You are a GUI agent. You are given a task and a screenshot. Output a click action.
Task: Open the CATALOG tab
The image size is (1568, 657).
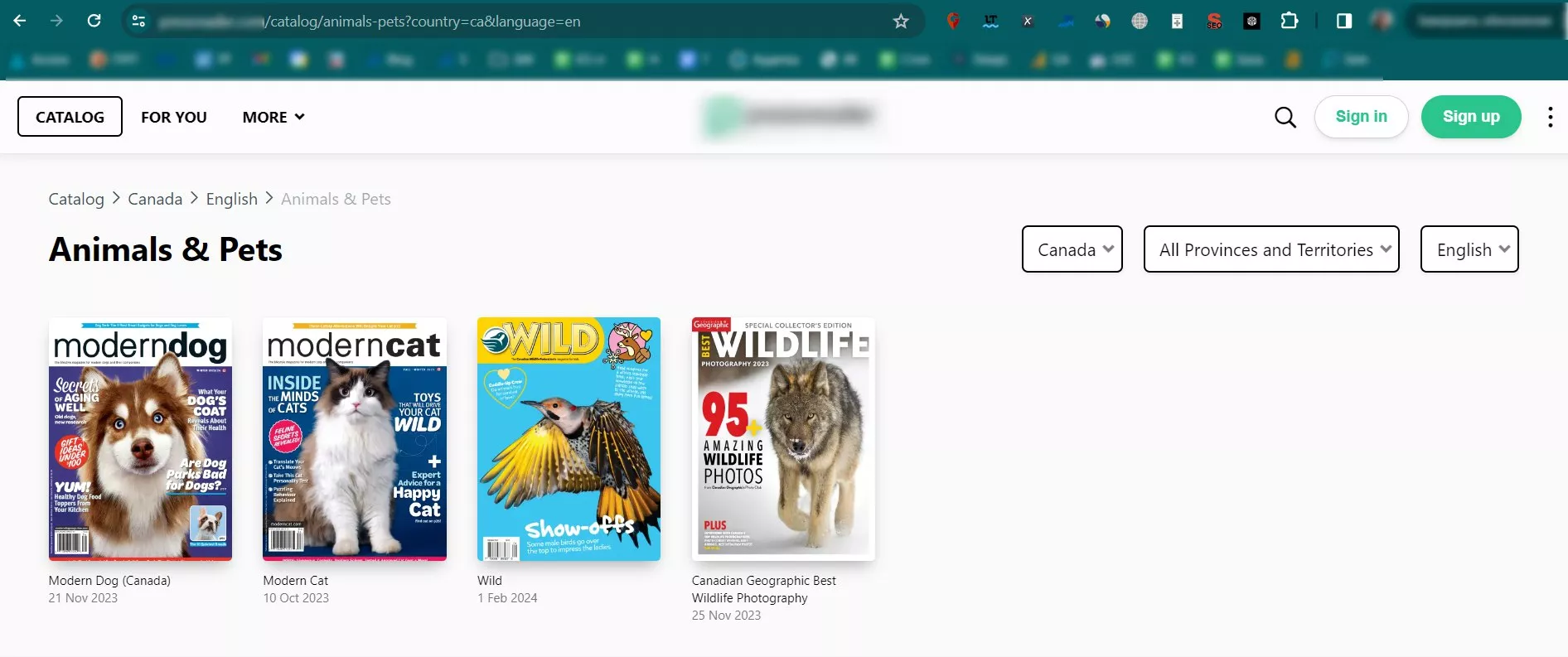(x=70, y=117)
